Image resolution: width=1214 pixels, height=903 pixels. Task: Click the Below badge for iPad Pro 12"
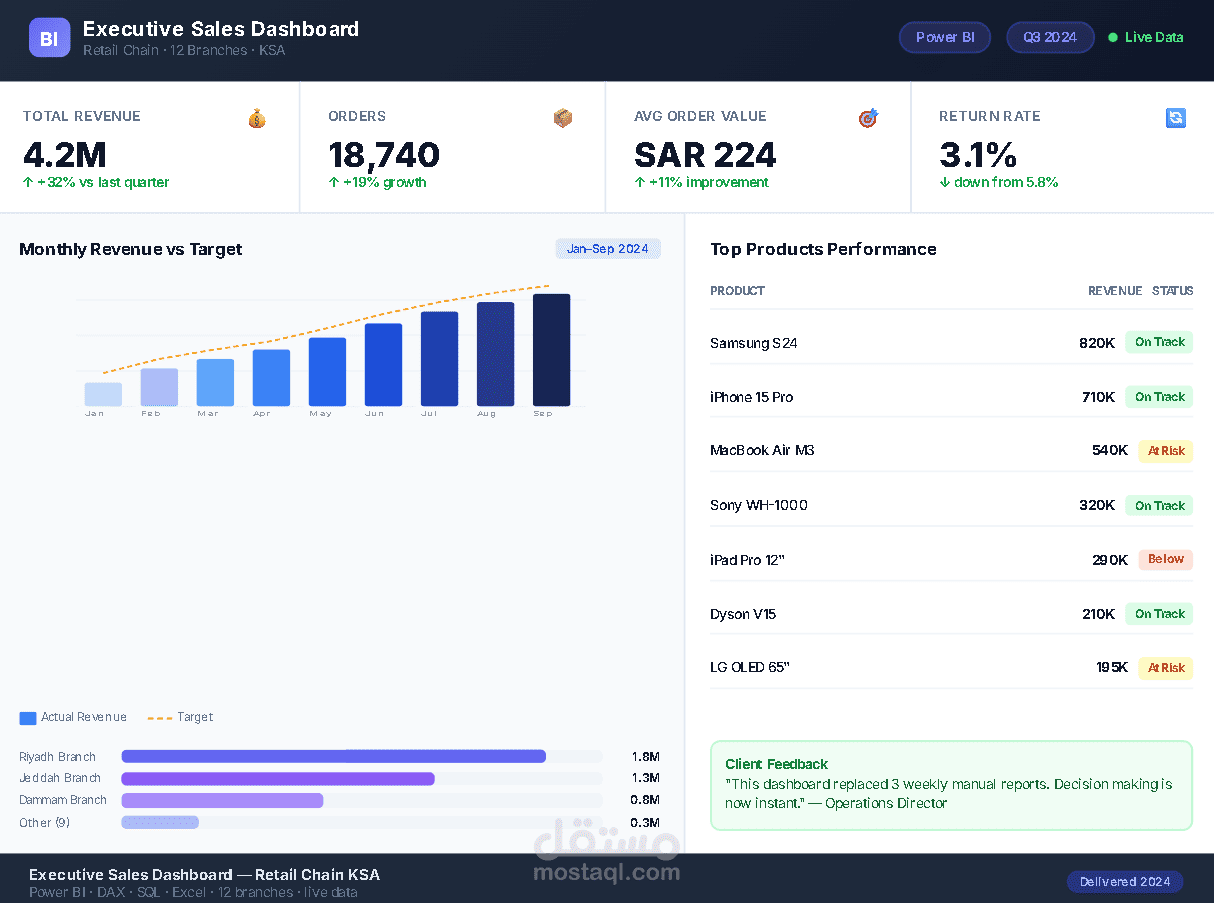click(x=1166, y=559)
